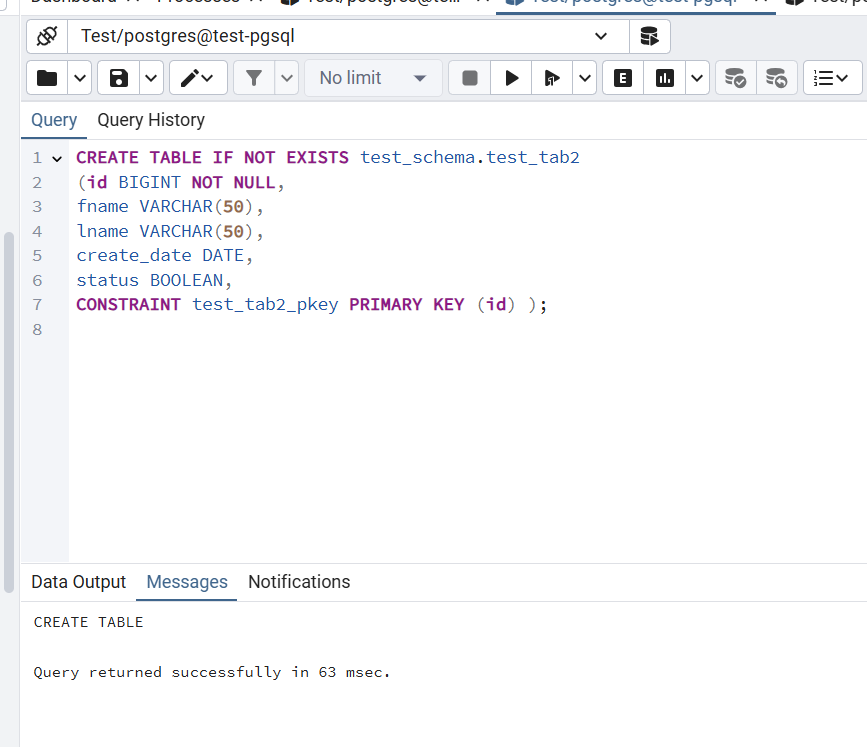Image resolution: width=867 pixels, height=747 pixels.
Task: Click the create_date DATE line
Action: pos(165,255)
